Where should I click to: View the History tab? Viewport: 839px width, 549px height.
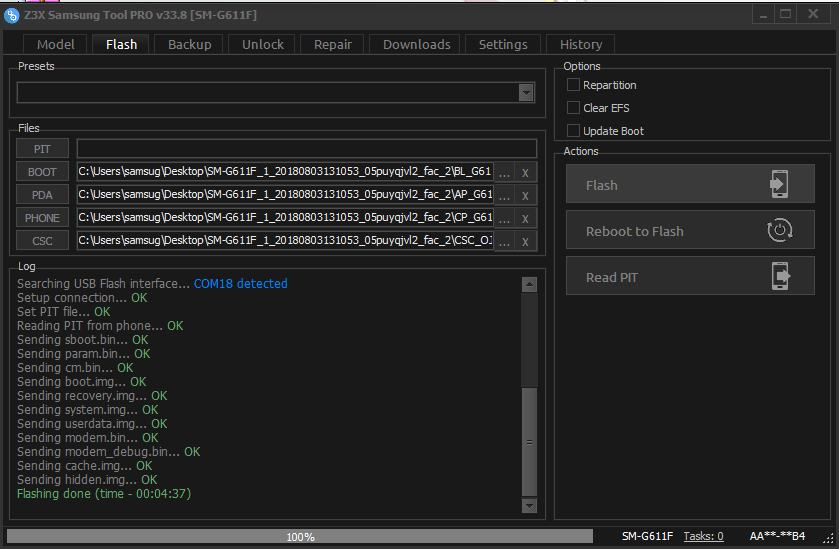(x=581, y=44)
